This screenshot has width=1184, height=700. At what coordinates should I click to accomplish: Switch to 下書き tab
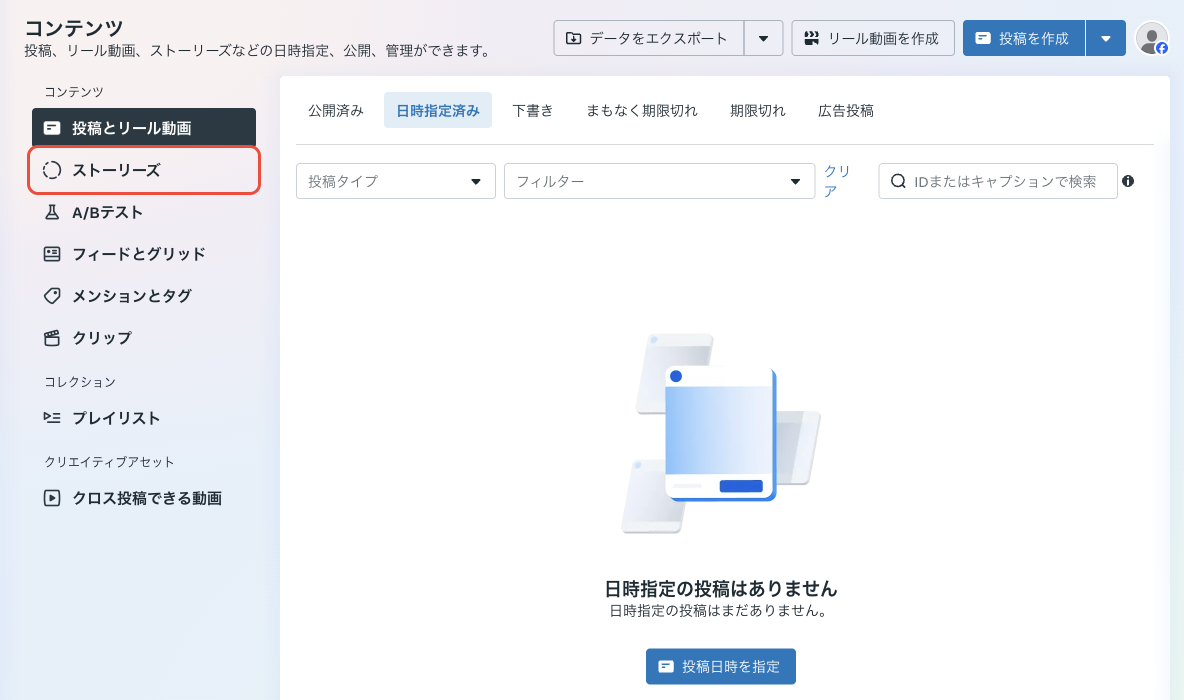(x=532, y=110)
